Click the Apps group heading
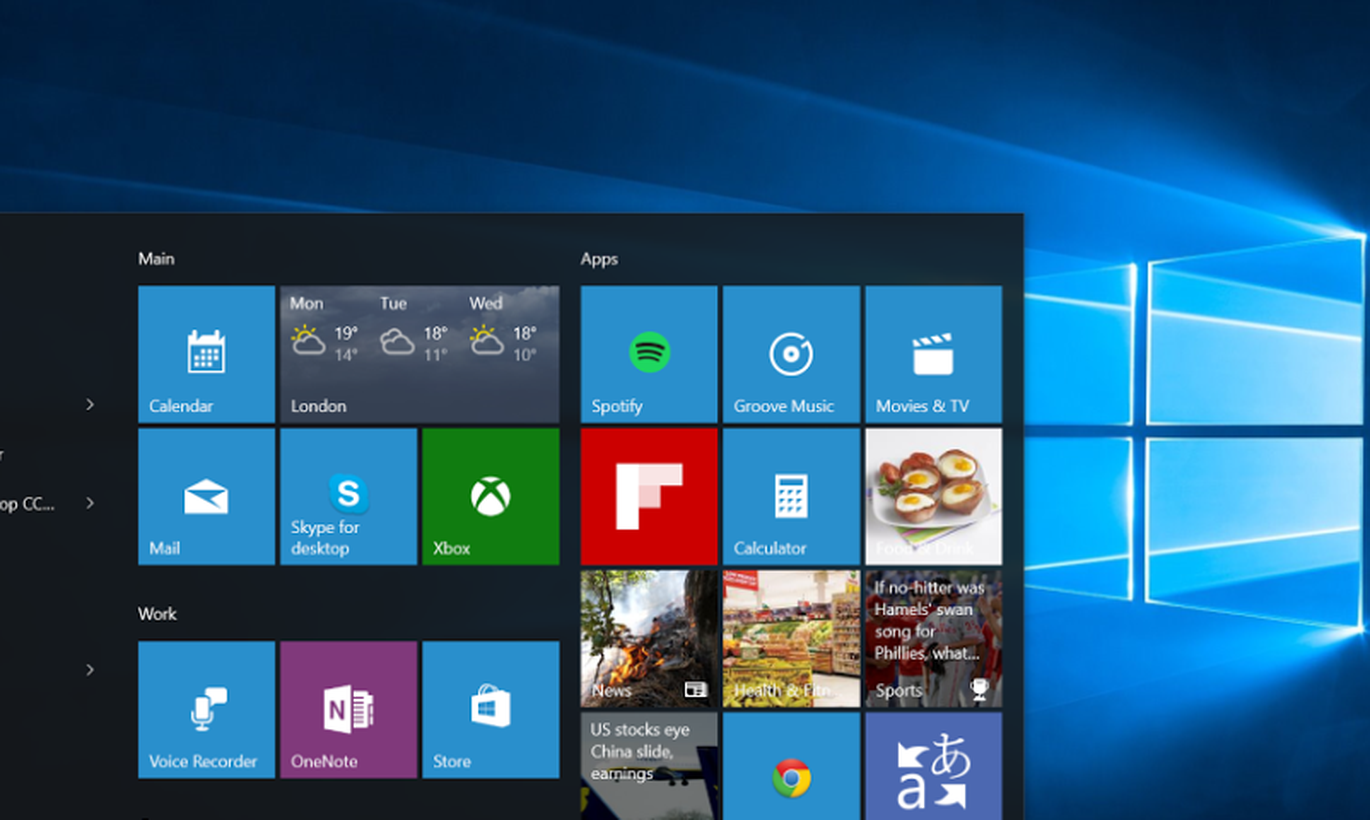1370x820 pixels. click(x=599, y=258)
